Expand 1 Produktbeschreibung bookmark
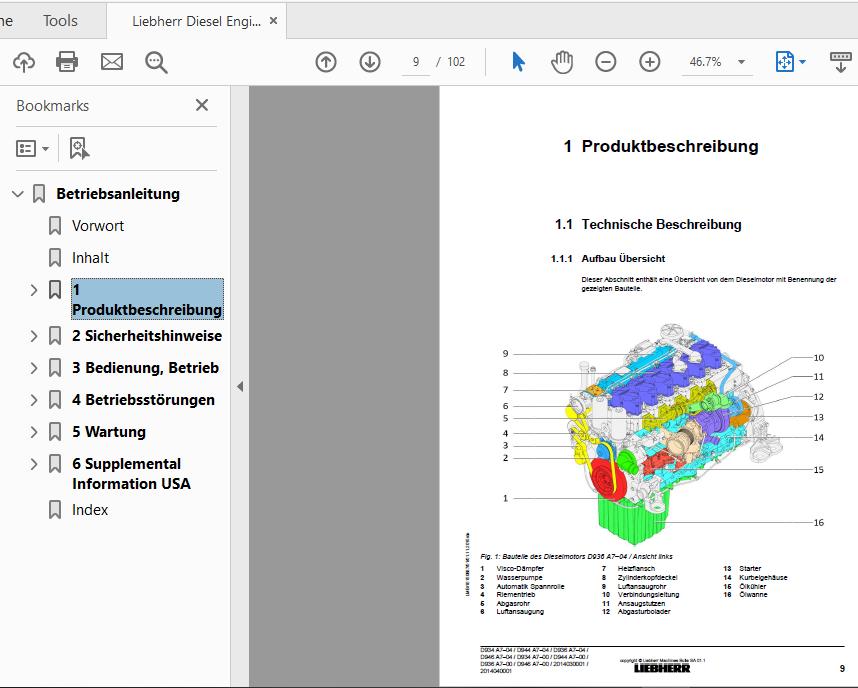 click(34, 290)
